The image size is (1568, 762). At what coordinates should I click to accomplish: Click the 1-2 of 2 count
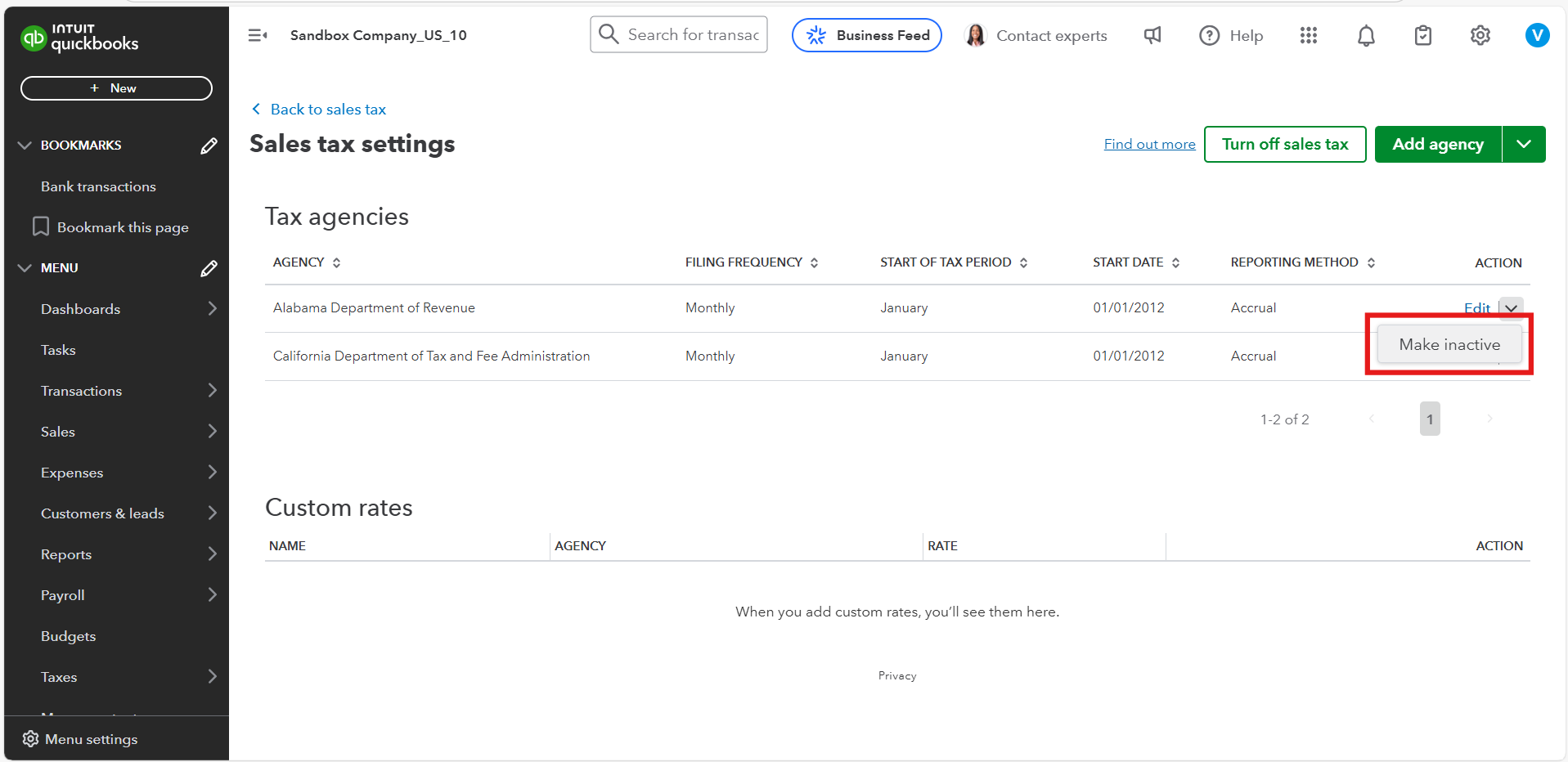[1284, 419]
